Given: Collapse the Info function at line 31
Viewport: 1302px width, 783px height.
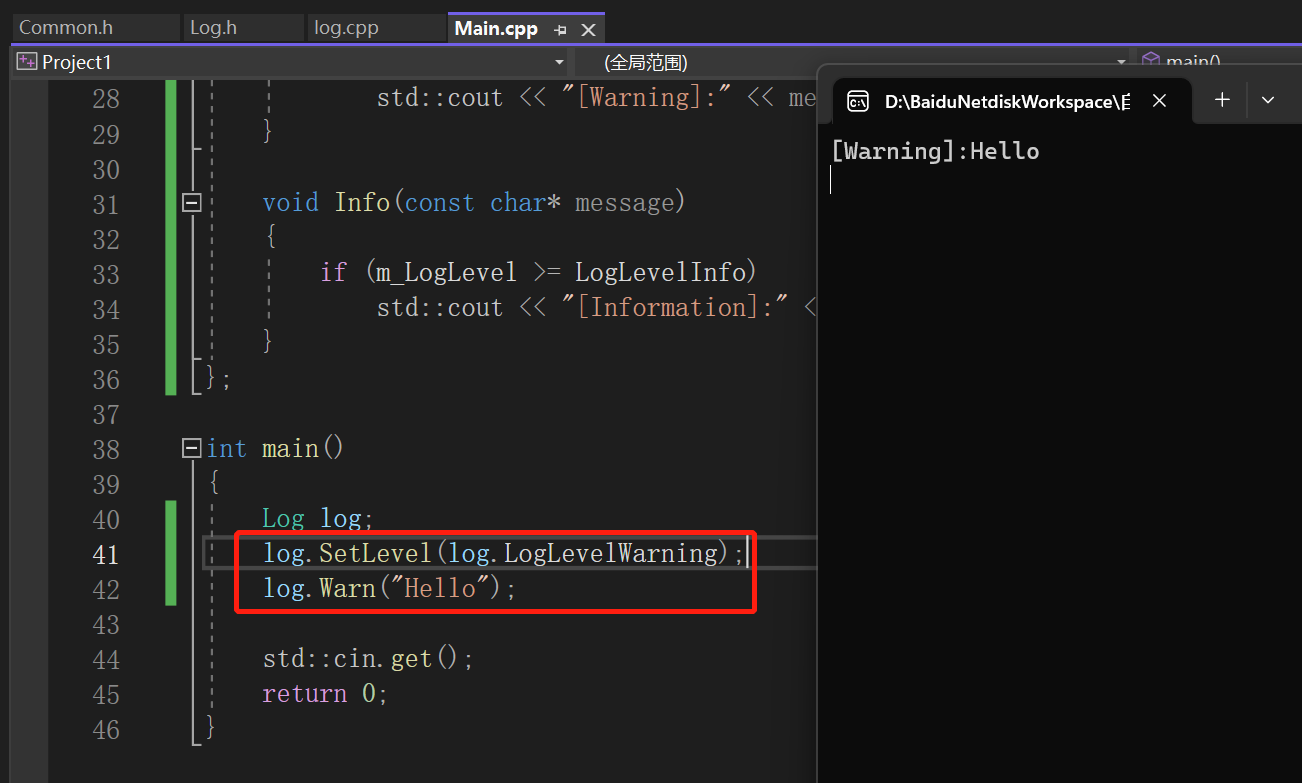Looking at the screenshot, I should (x=192, y=203).
